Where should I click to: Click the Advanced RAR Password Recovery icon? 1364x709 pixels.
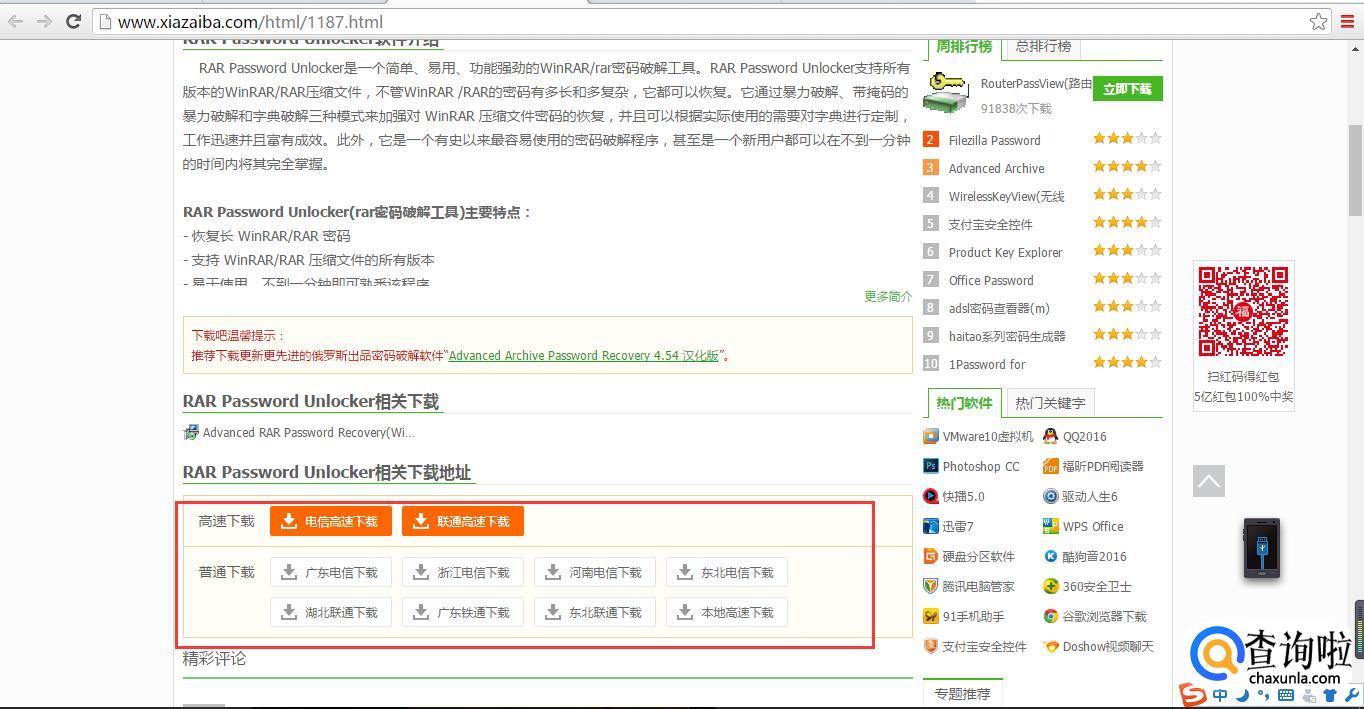pos(191,432)
